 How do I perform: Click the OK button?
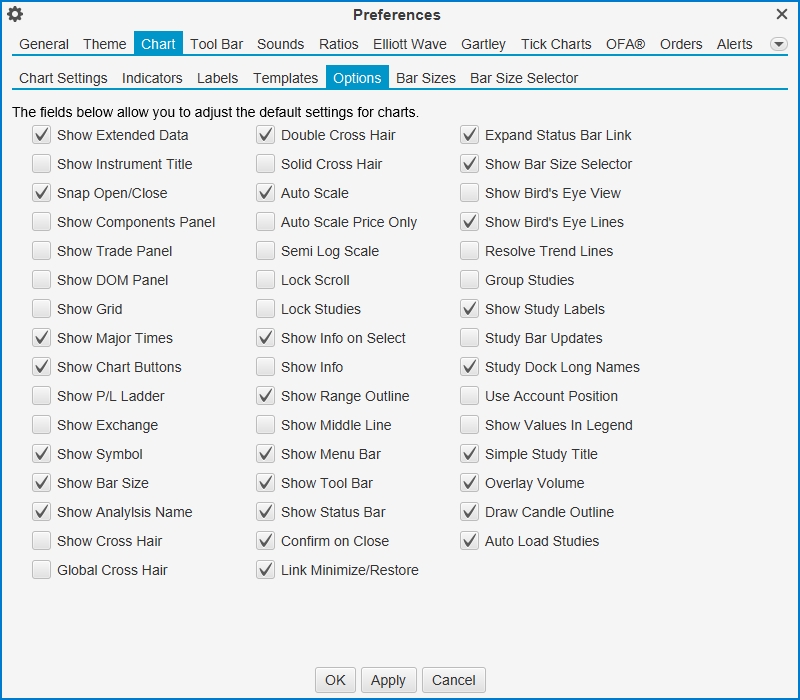click(335, 680)
